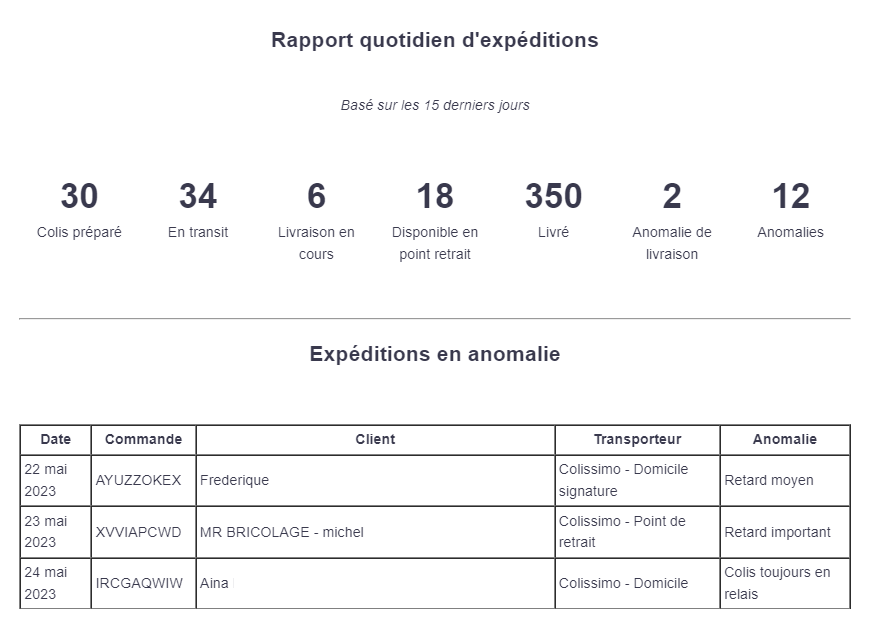Click the 'Commande' column header
The height and width of the screenshot is (630, 875).
point(143,439)
